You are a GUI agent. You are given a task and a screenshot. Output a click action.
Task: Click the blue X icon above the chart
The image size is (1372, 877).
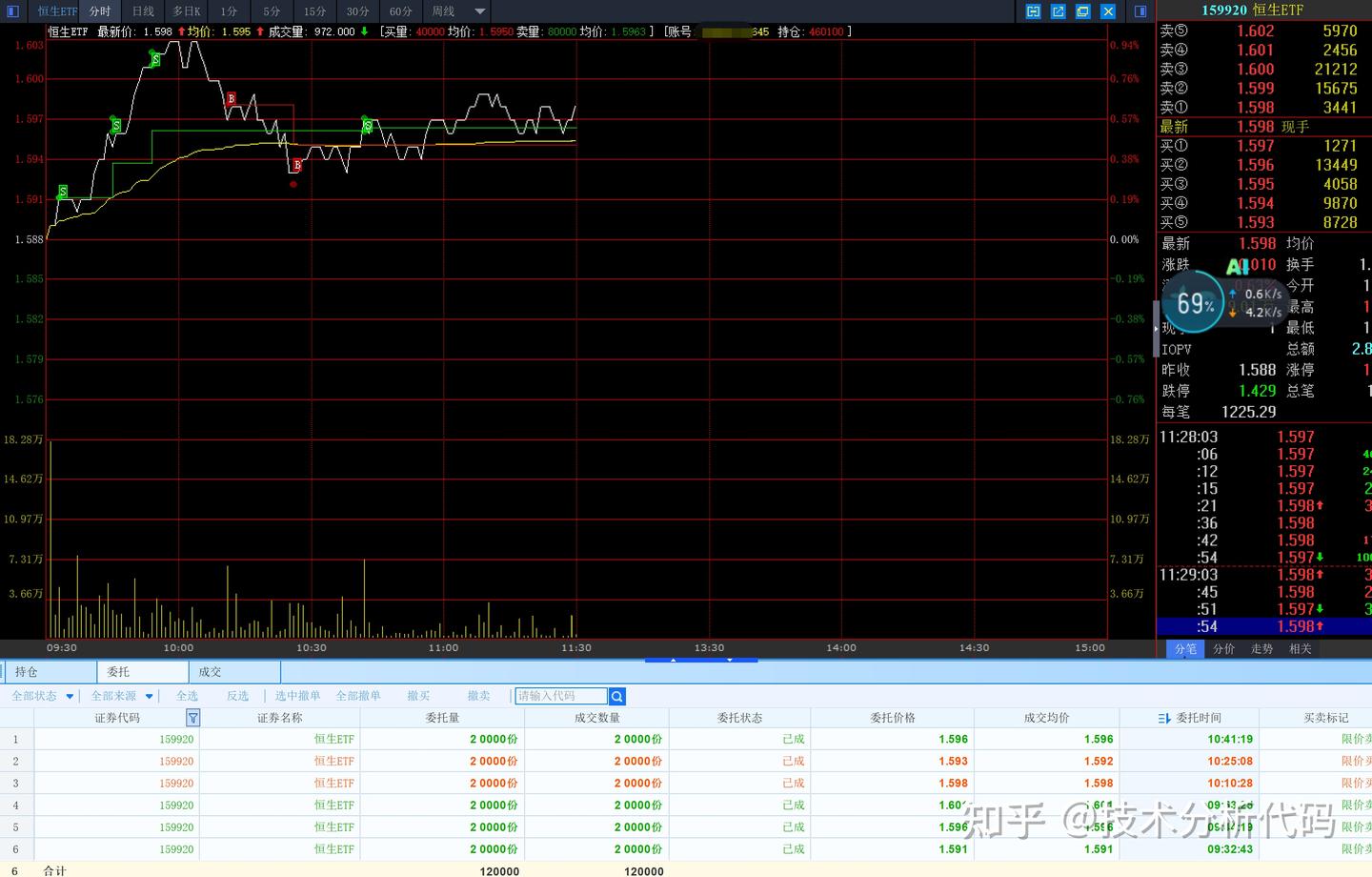pyautogui.click(x=1108, y=11)
